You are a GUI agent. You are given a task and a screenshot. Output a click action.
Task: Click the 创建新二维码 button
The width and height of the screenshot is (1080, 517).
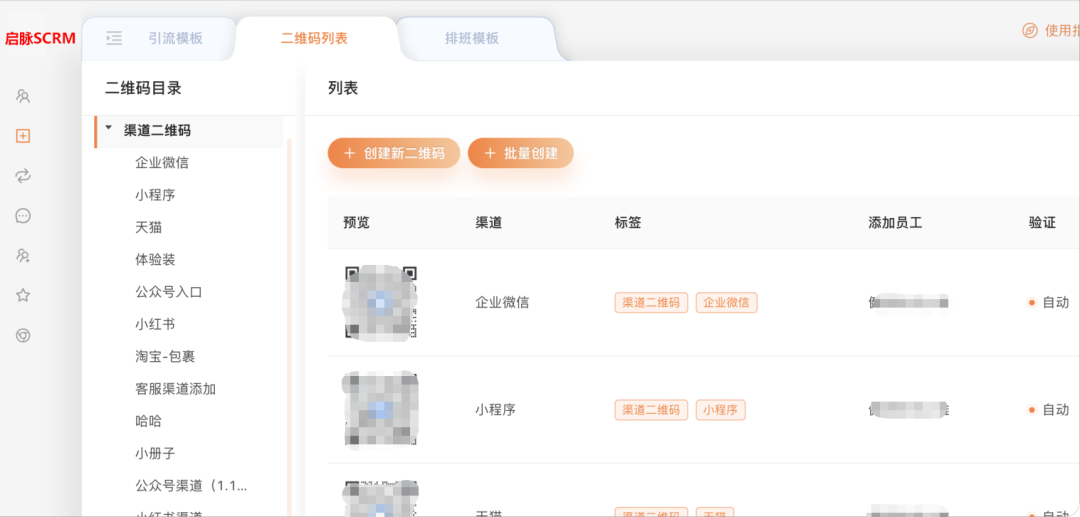(x=394, y=153)
